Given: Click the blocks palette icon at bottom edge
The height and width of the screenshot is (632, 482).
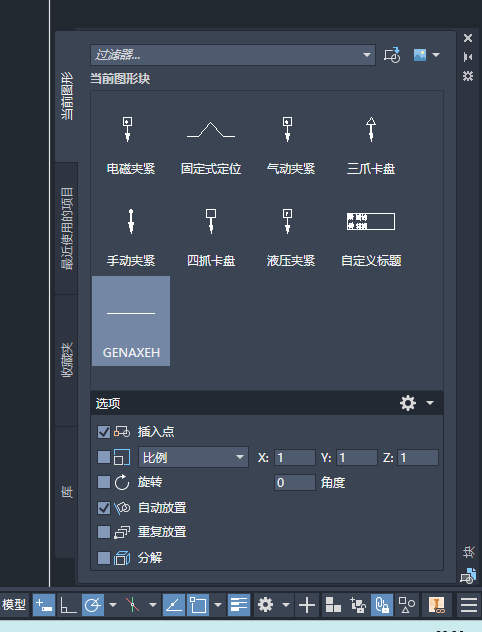Looking at the screenshot, I should (x=468, y=576).
